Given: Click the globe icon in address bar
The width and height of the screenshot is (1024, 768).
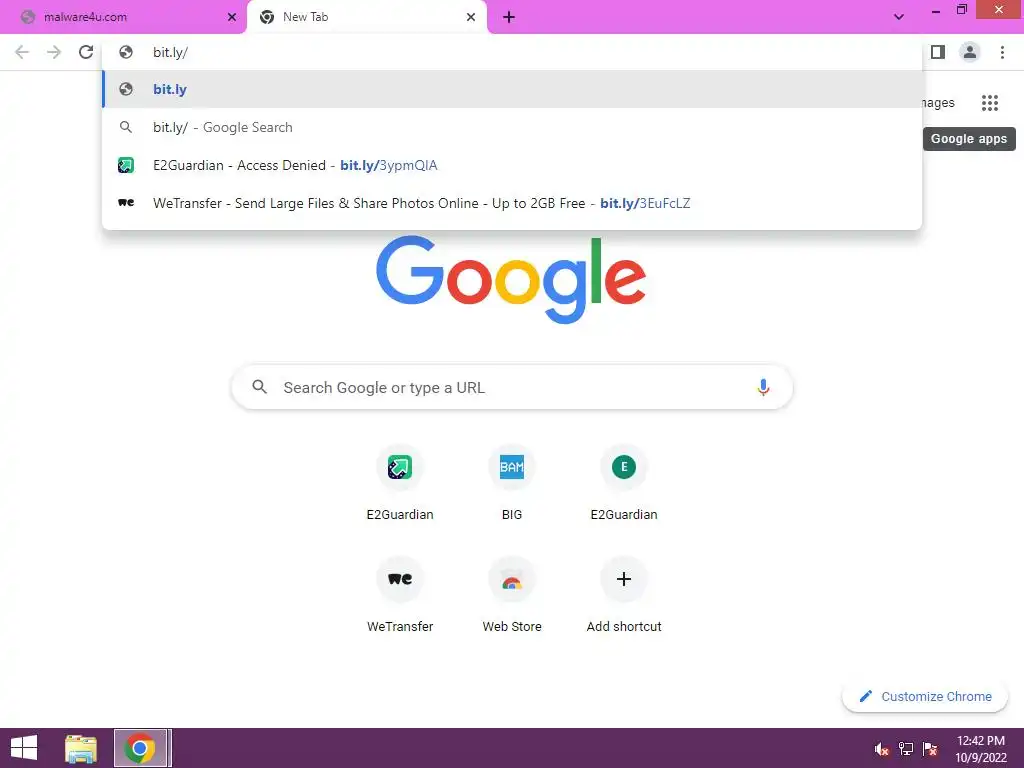Looking at the screenshot, I should pos(126,52).
